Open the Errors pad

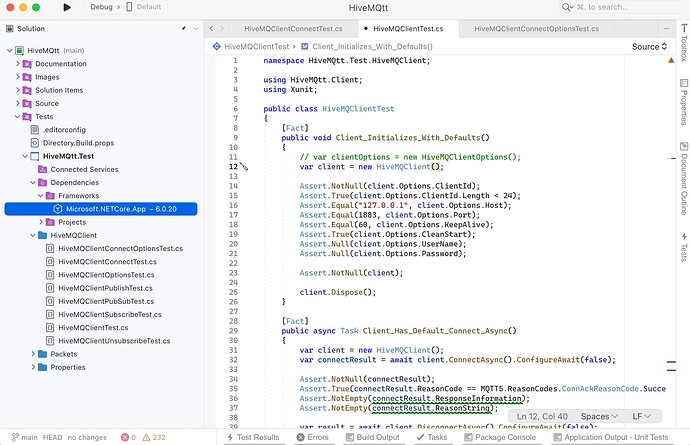pyautogui.click(x=312, y=438)
